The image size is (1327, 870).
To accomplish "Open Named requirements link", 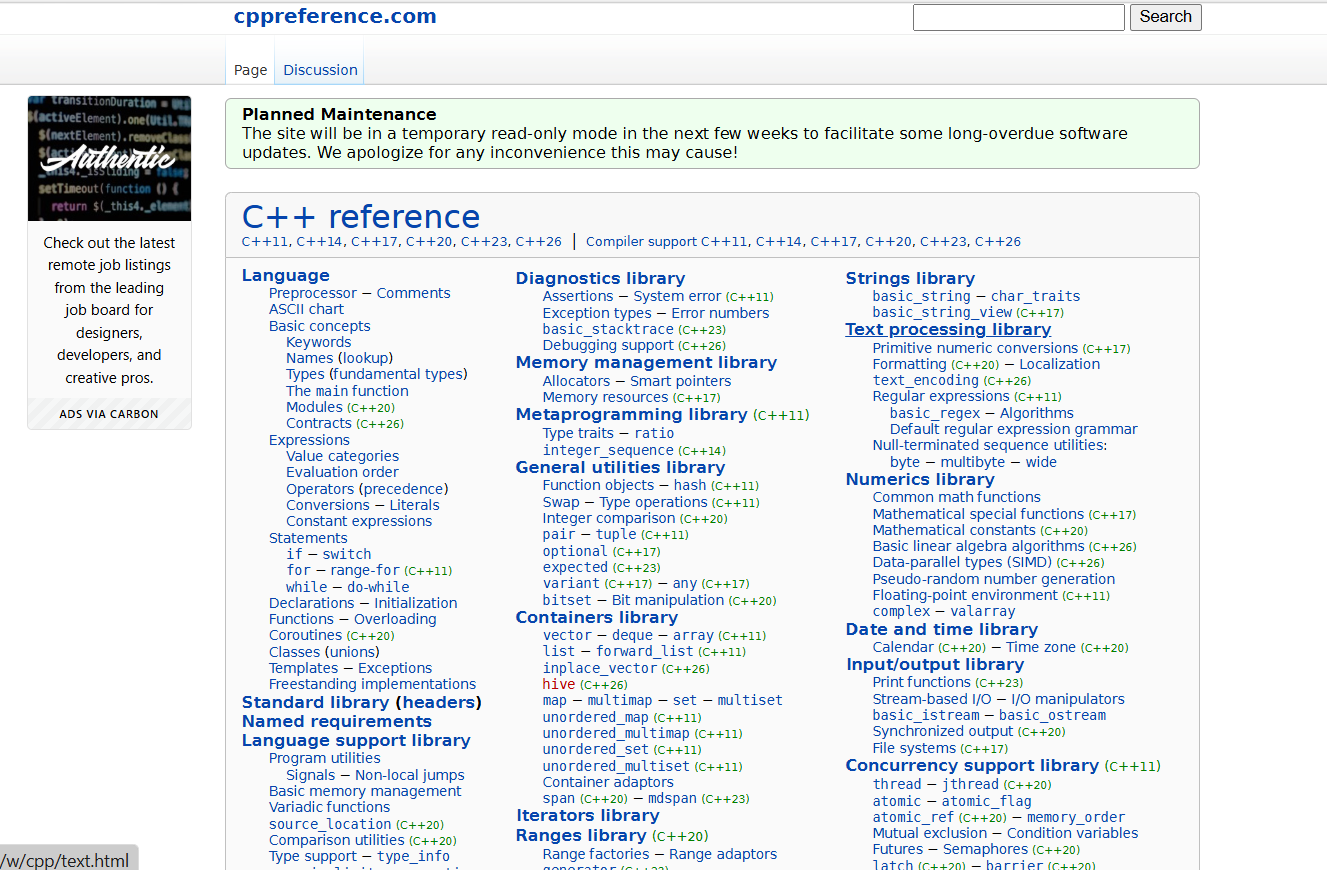I will pos(337,721).
